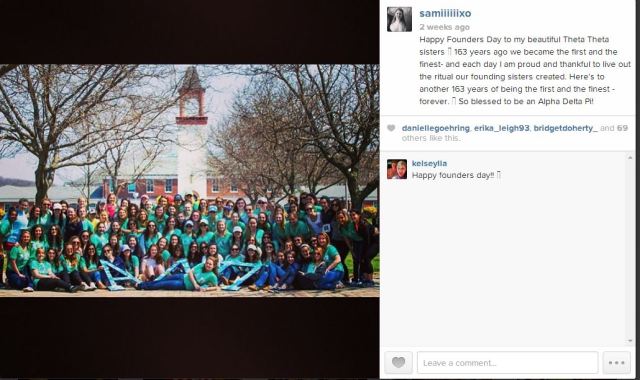Open bridgetdoherty_ profile from likes

click(565, 128)
